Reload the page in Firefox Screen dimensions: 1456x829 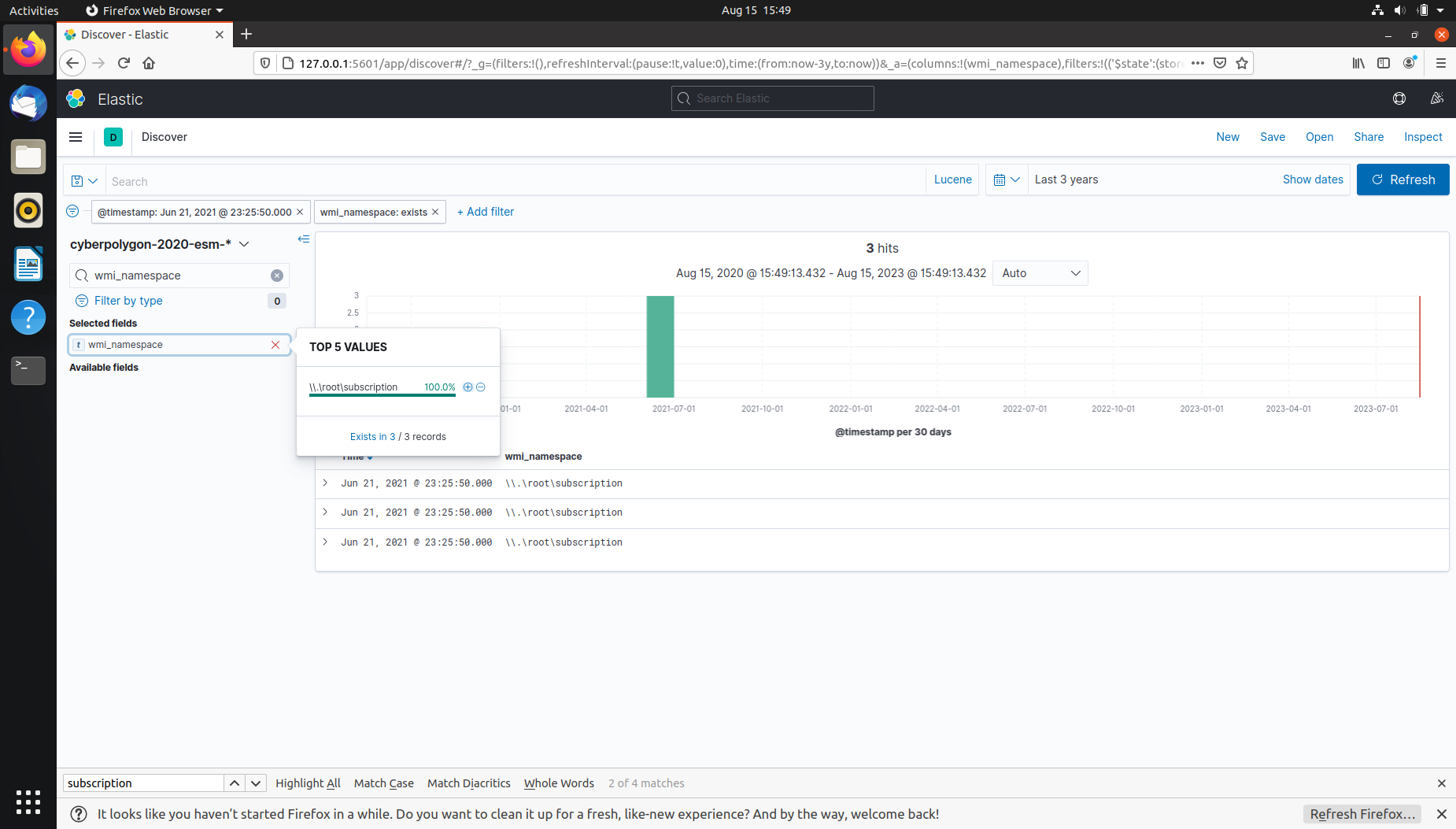(124, 63)
